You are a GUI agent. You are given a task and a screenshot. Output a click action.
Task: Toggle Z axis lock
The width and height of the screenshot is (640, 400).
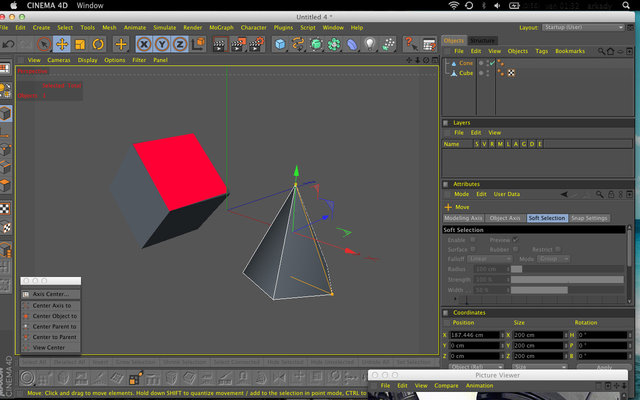(x=180, y=44)
